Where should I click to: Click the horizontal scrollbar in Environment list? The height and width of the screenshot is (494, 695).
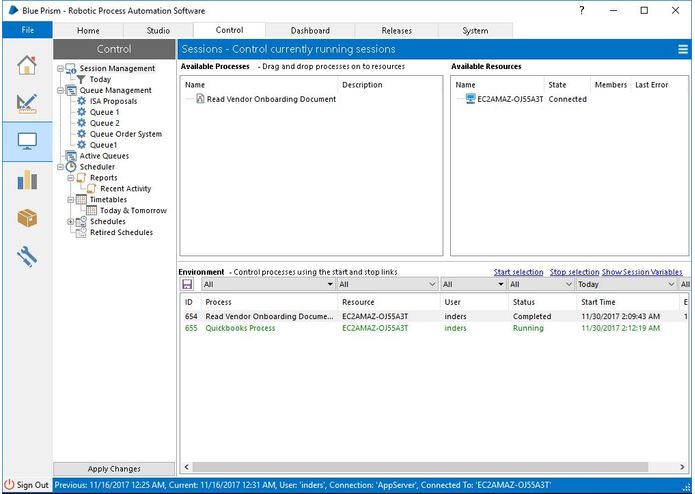[x=420, y=467]
